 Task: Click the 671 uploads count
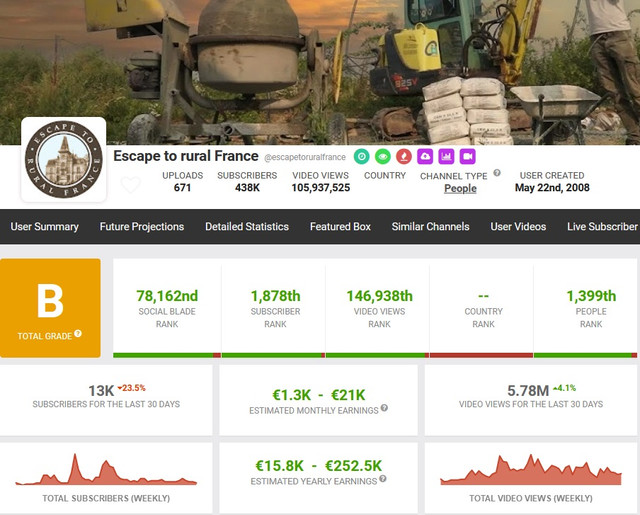click(182, 188)
